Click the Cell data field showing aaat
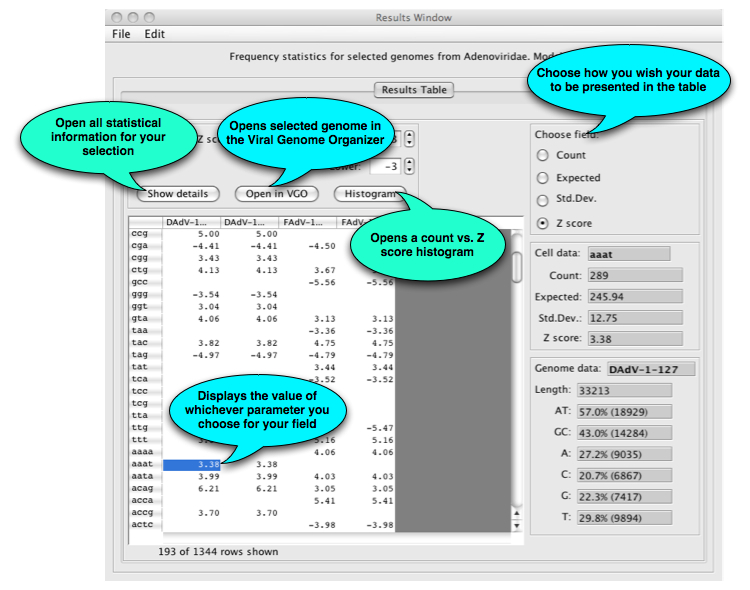This screenshot has width=750, height=590. [x=629, y=254]
